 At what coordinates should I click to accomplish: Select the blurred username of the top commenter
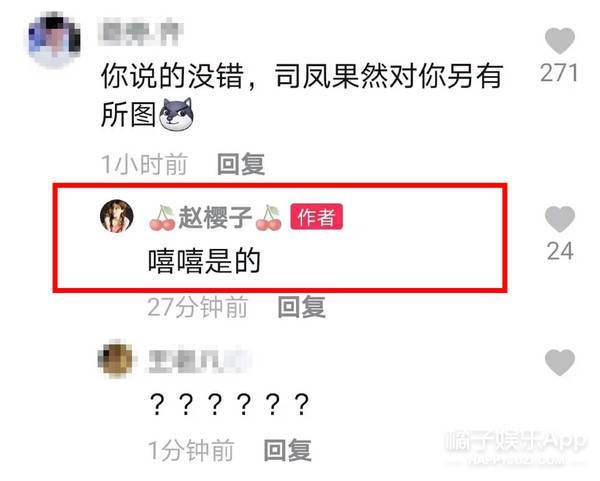tap(140, 33)
